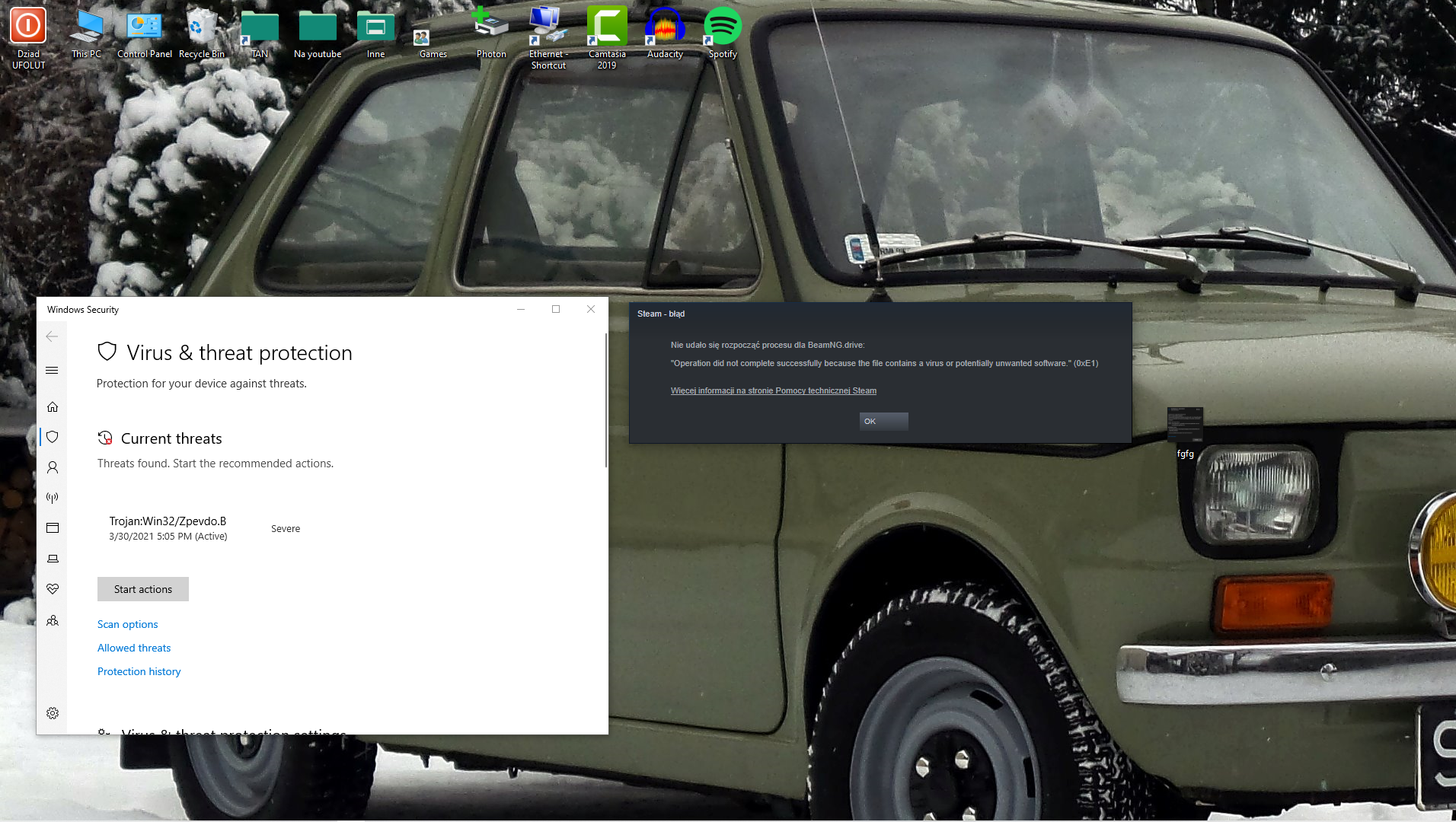
Task: Select the Audacity desktop icon
Action: click(x=665, y=34)
